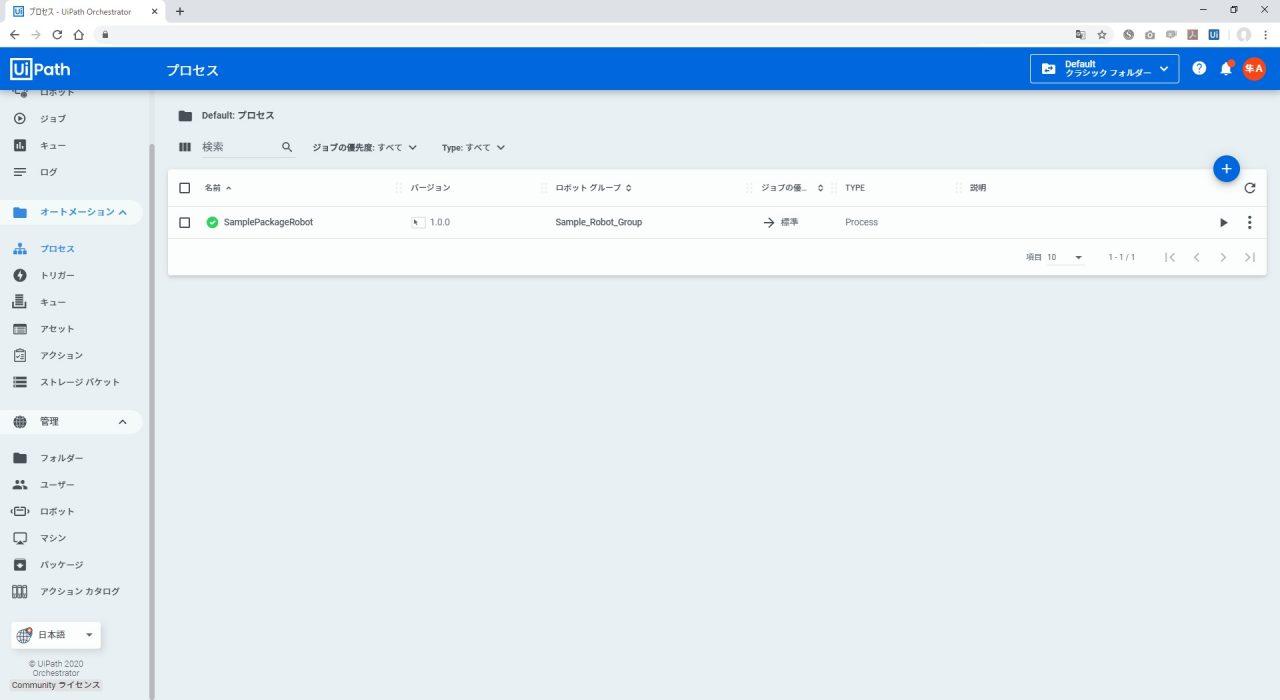Click the browser back arrow

coord(14,34)
